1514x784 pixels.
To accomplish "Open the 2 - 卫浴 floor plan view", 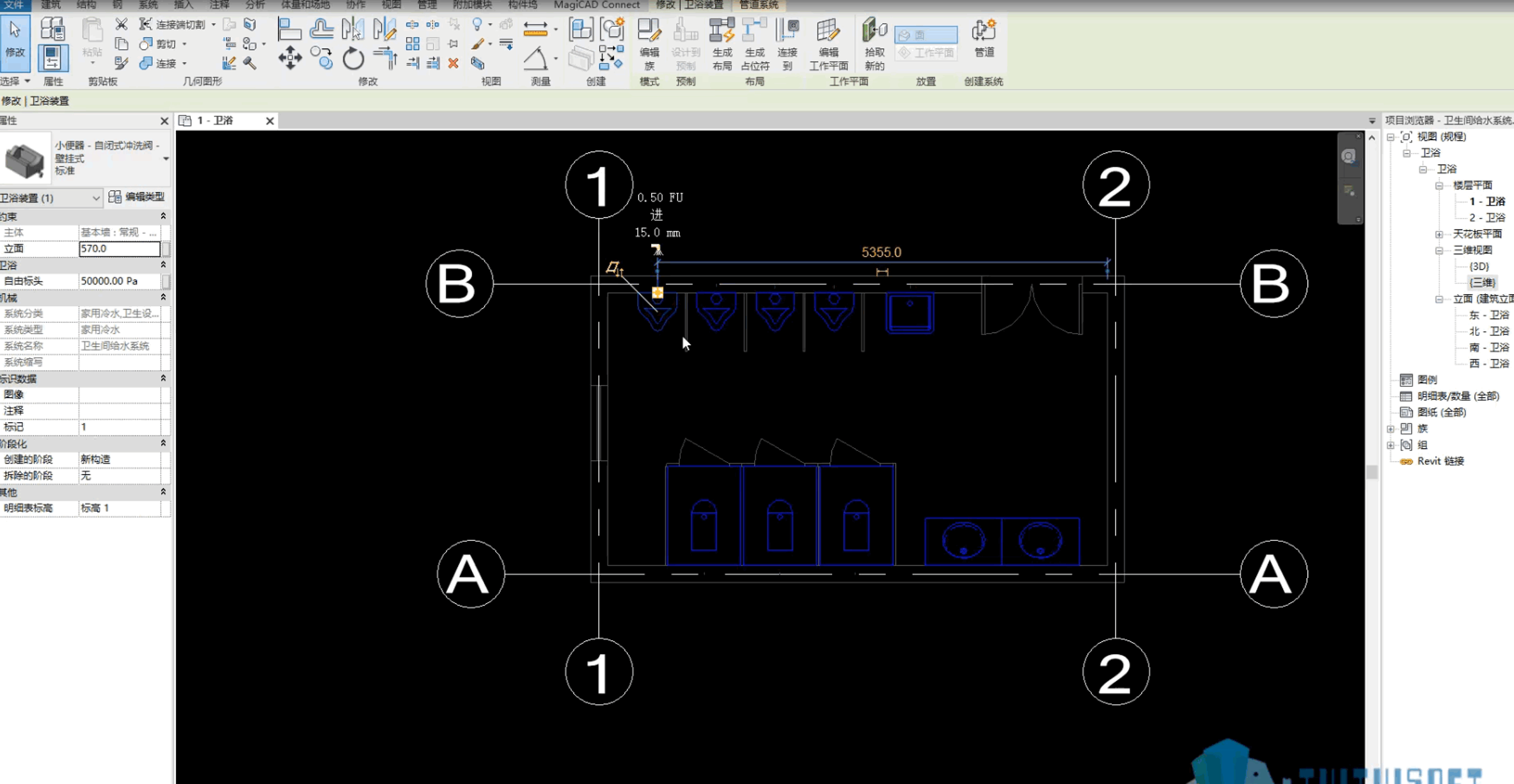I will [x=1486, y=217].
